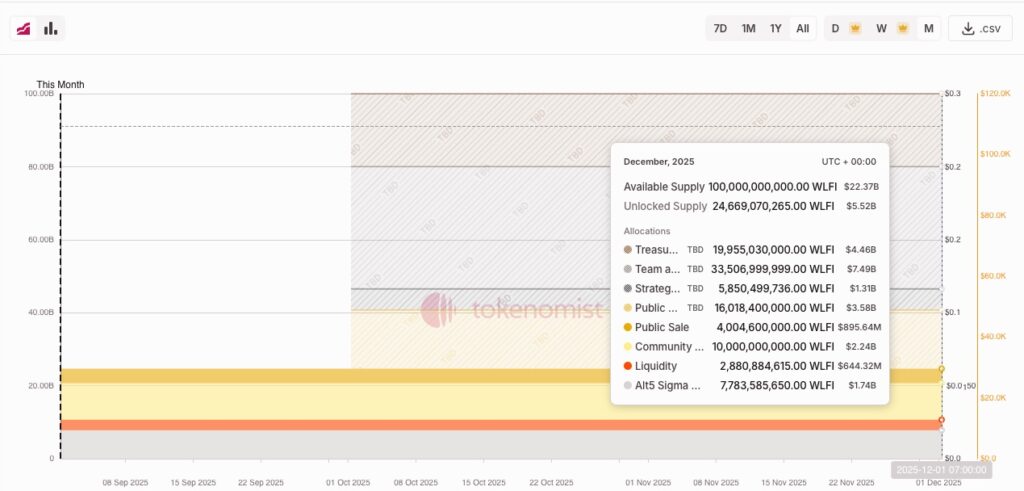1024x491 pixels.
Task: Switch to the bar chart view icon
Action: [50, 28]
